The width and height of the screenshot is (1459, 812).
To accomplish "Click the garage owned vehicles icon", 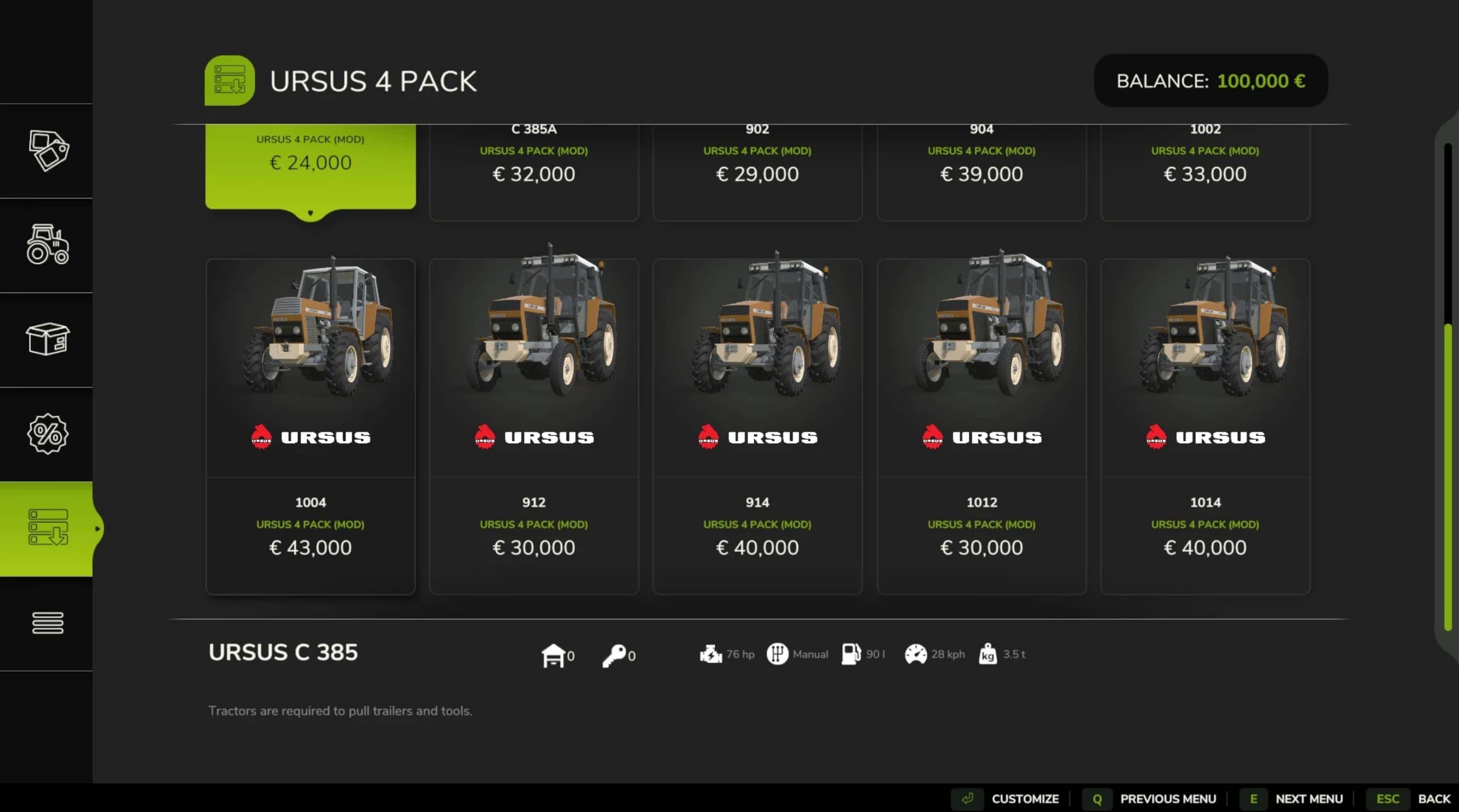I will coord(553,655).
